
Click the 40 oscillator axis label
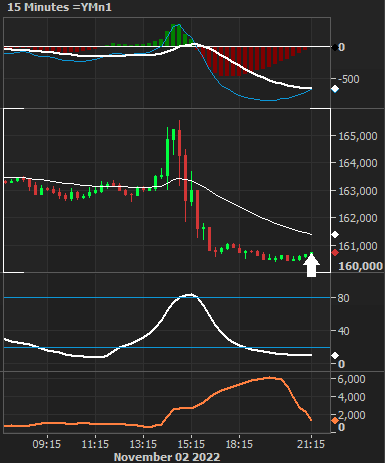343,331
